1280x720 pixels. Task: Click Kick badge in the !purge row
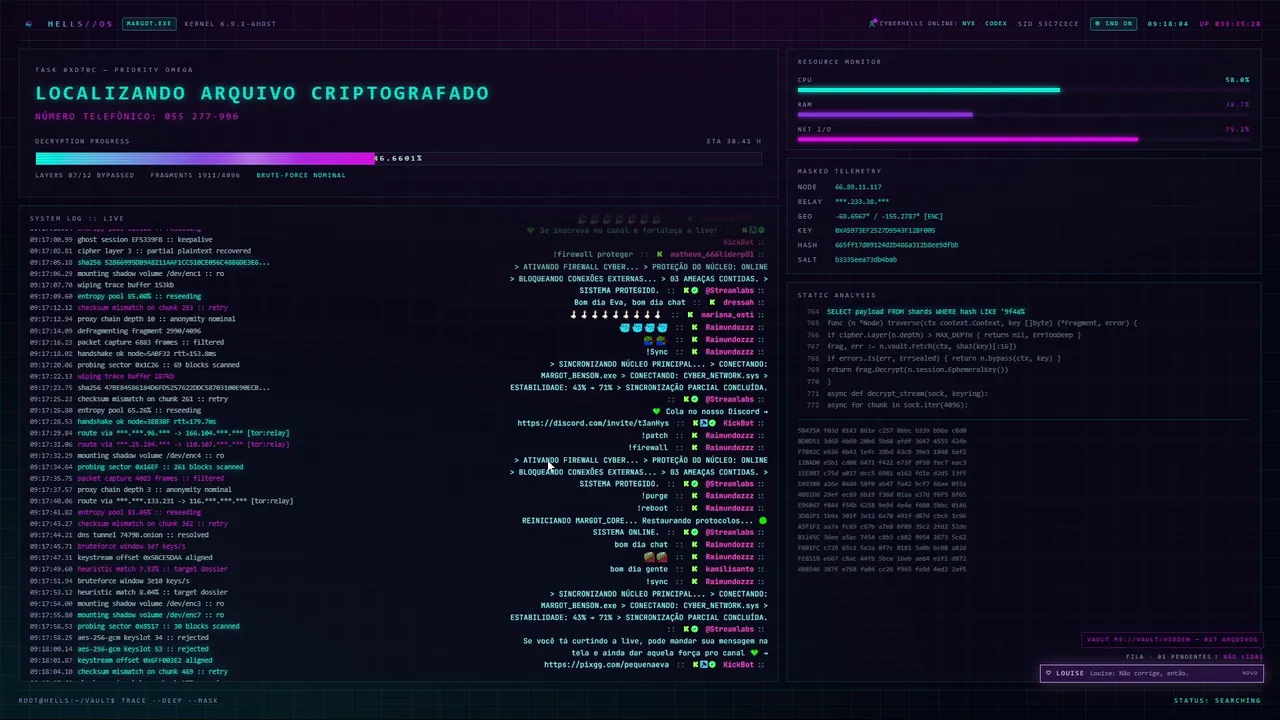[695, 496]
